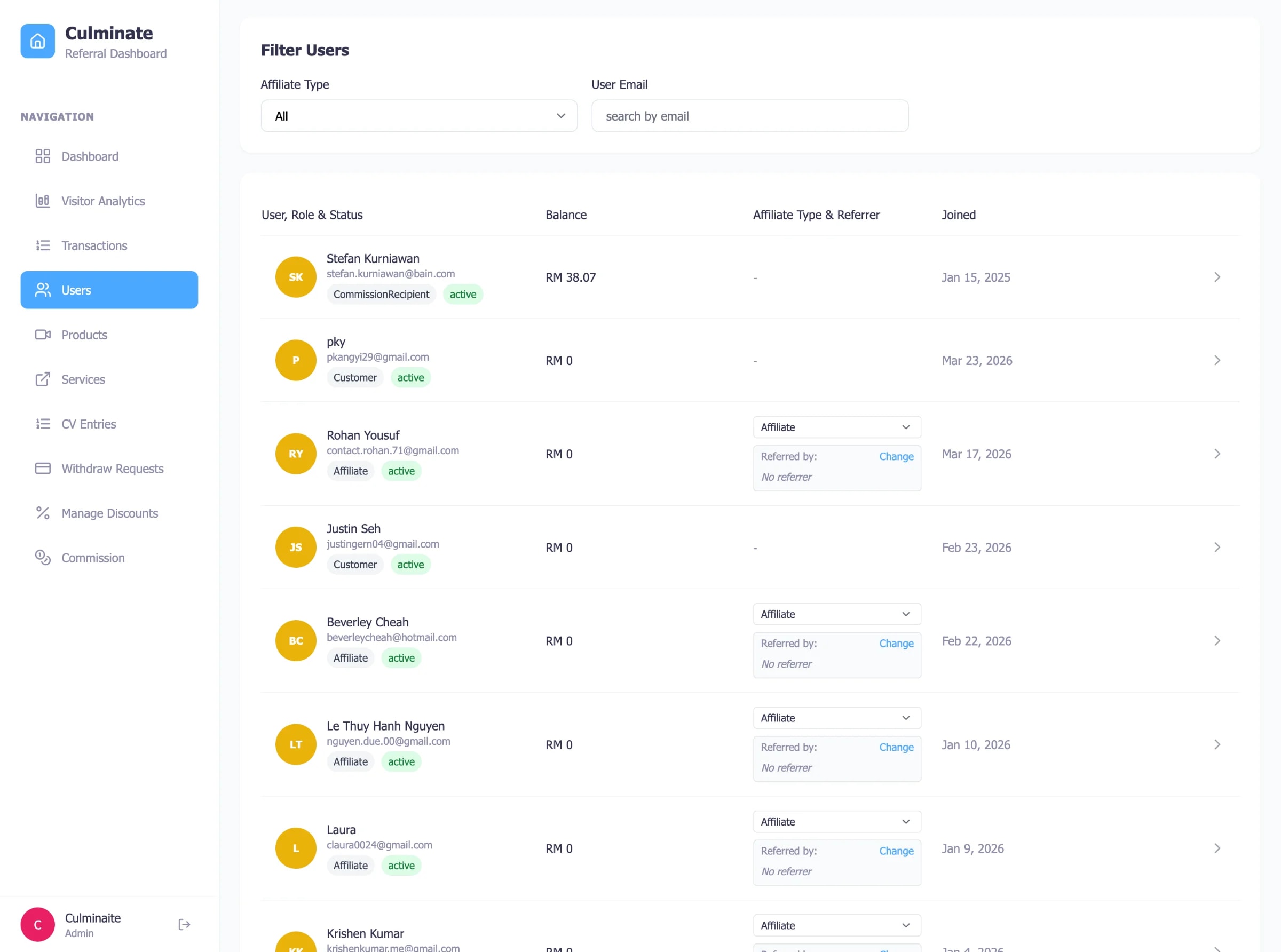Click email claura0024@gmail.com
Viewport: 1281px width, 952px height.
[x=379, y=844]
